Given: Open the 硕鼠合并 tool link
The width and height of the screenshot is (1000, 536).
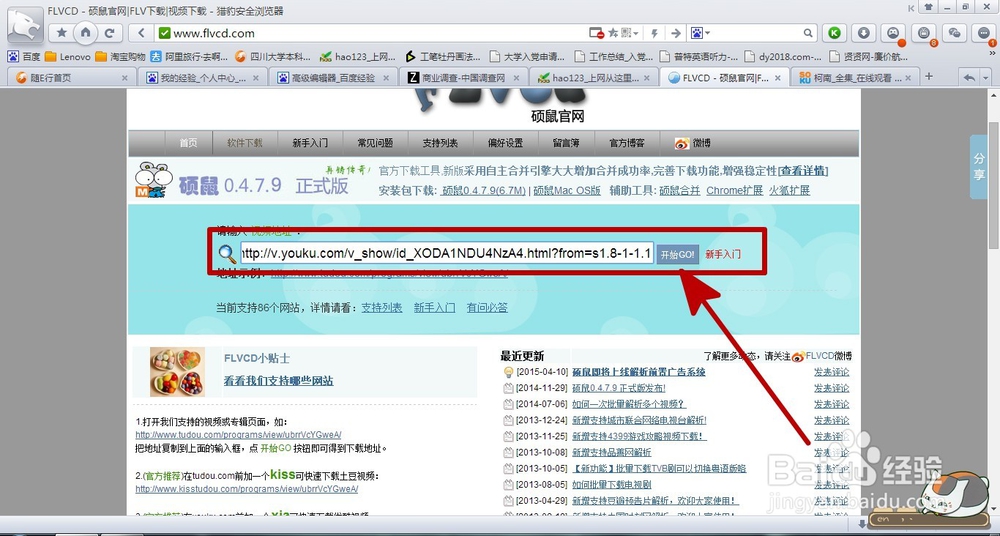Looking at the screenshot, I should [680, 190].
